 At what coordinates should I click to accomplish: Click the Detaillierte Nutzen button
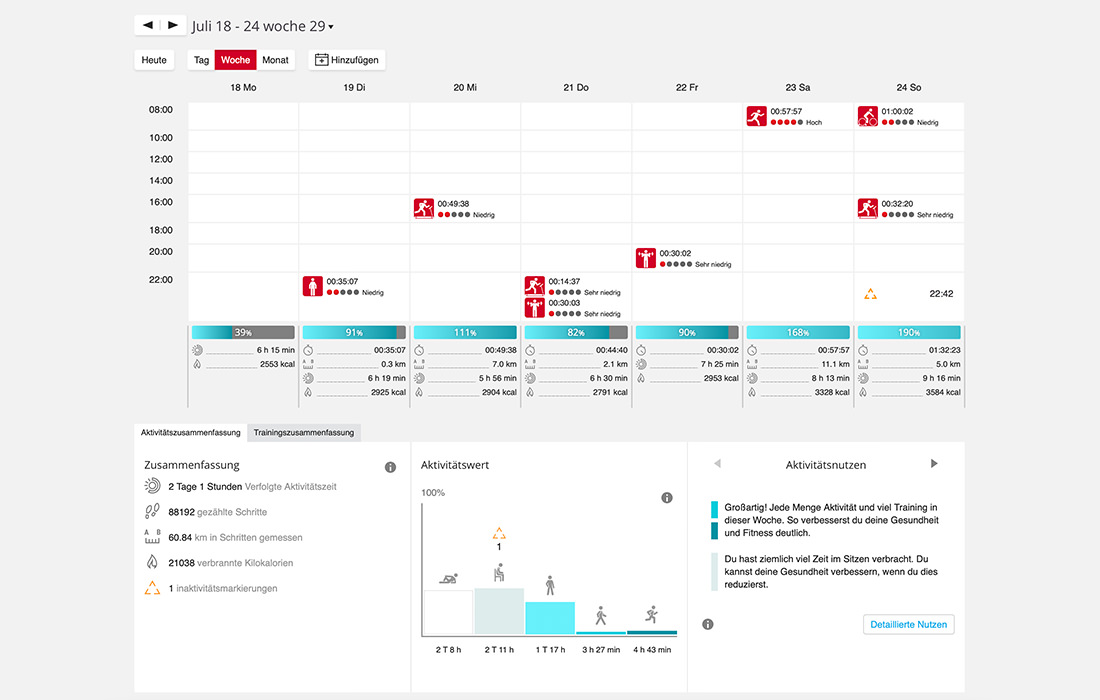click(908, 624)
